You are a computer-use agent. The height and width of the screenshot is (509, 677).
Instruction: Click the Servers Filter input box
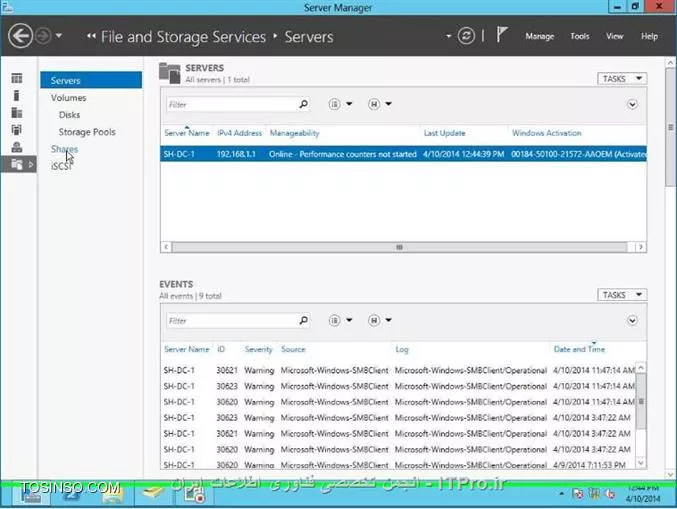coord(232,104)
